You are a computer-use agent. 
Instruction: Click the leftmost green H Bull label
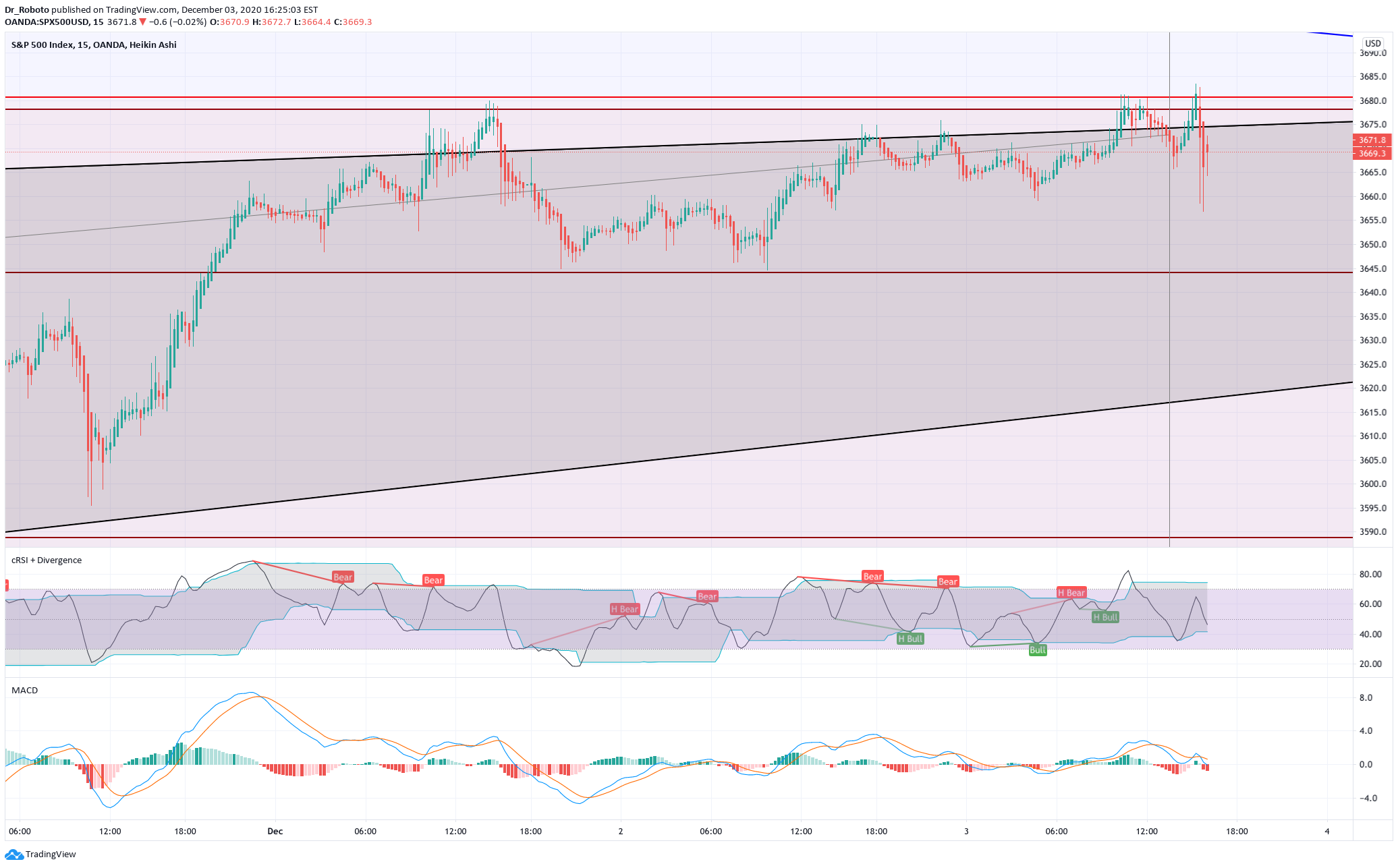(x=910, y=639)
